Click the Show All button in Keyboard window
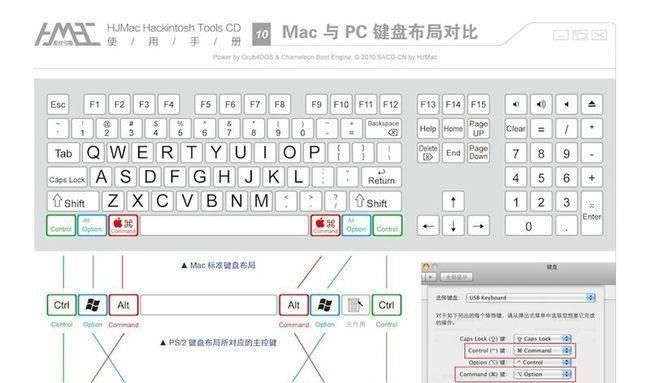 pyautogui.click(x=456, y=276)
